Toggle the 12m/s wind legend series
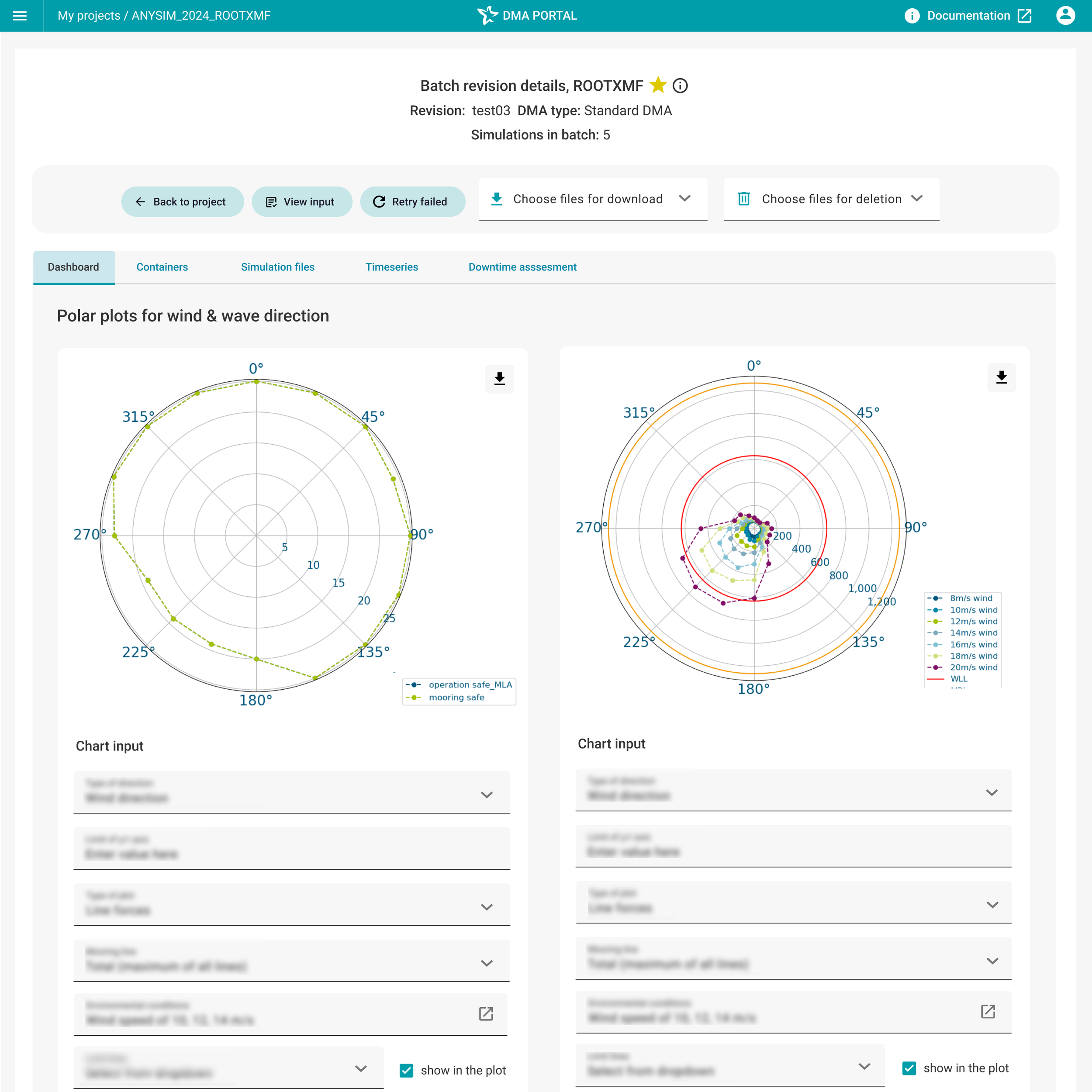The image size is (1092, 1092). tap(963, 621)
